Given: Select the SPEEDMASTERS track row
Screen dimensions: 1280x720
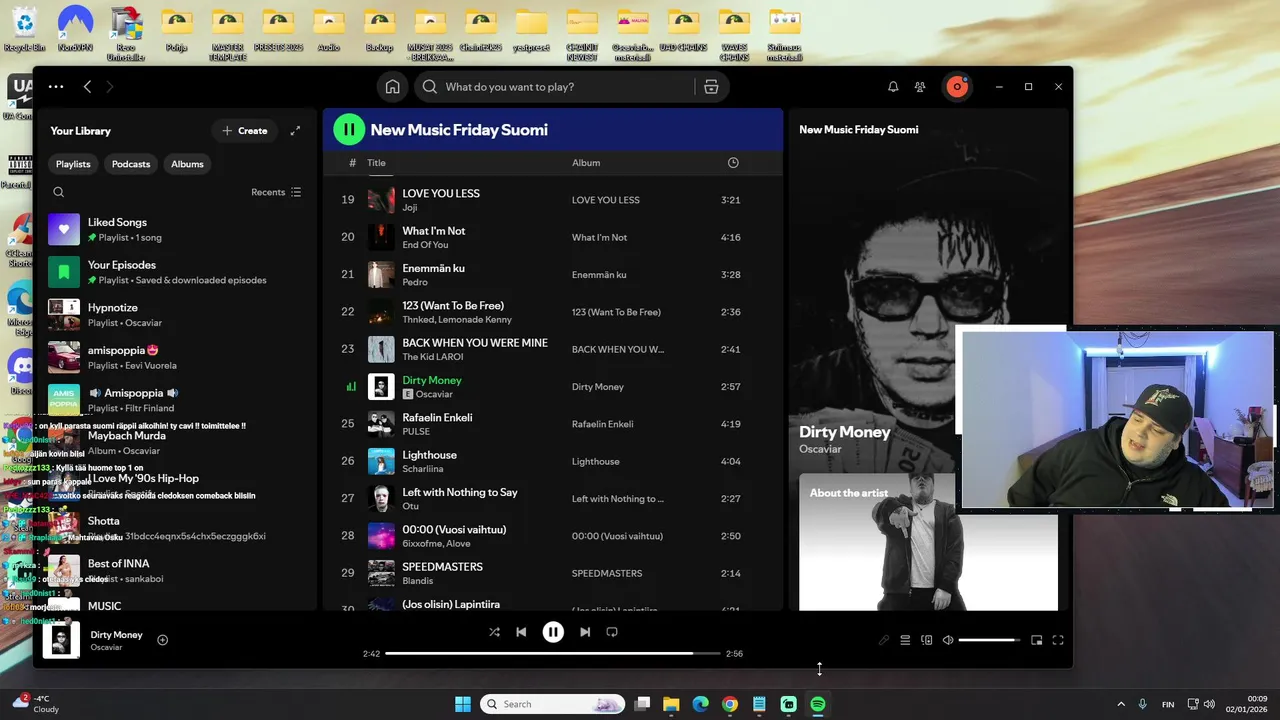Looking at the screenshot, I should [552, 573].
